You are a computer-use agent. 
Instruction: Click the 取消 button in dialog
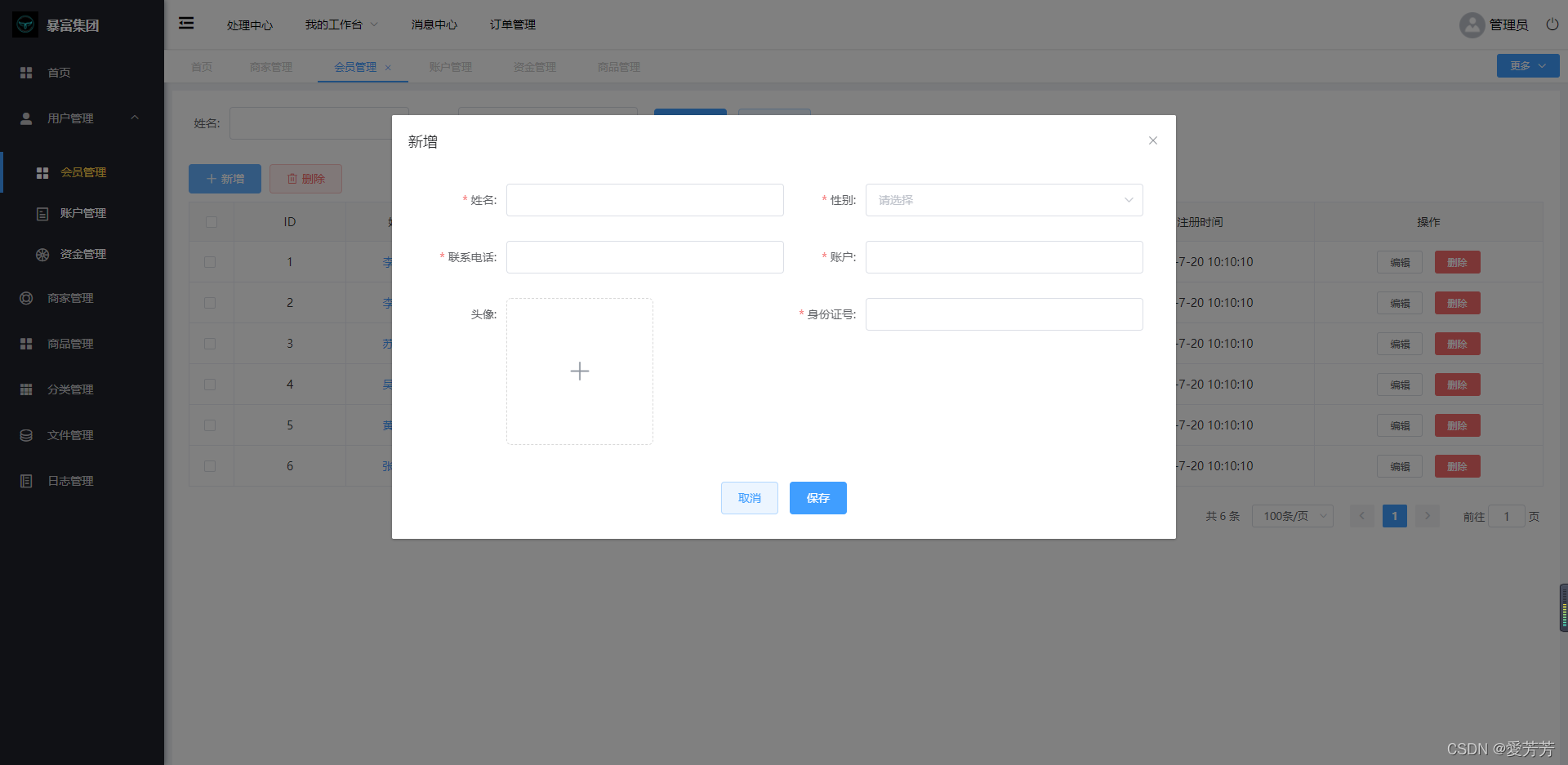(x=750, y=498)
